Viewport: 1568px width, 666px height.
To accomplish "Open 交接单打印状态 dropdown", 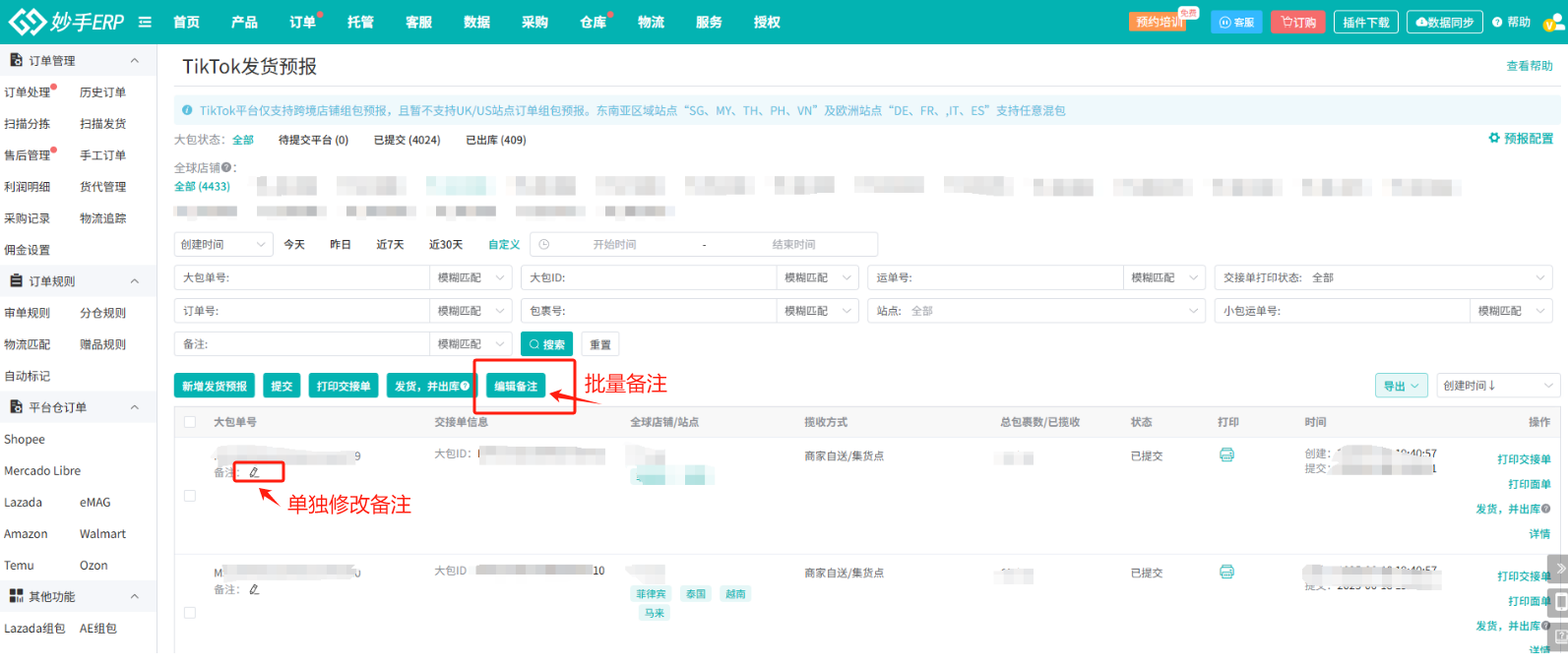I will tap(1383, 277).
